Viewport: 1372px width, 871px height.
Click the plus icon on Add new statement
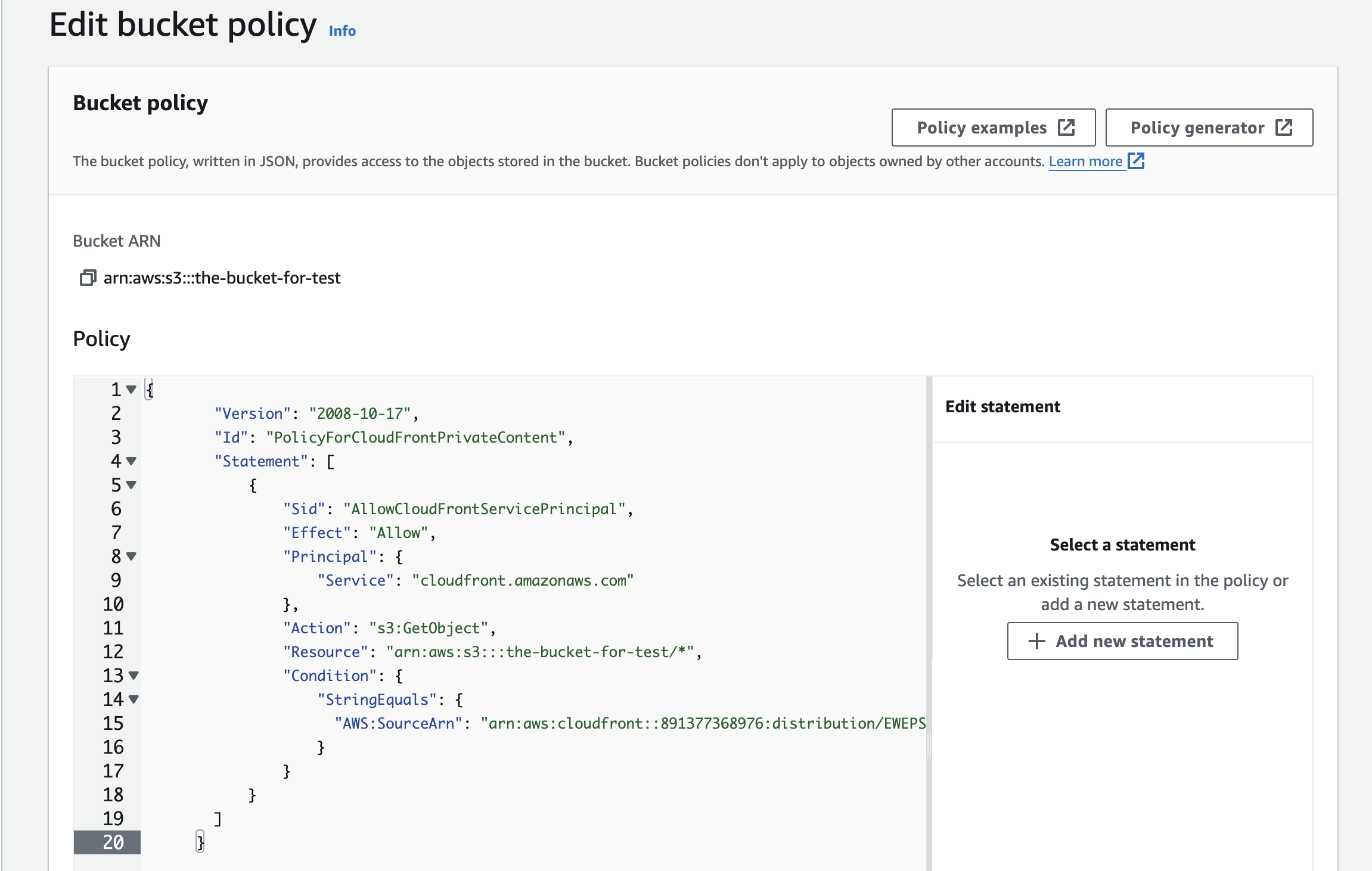pos(1037,641)
